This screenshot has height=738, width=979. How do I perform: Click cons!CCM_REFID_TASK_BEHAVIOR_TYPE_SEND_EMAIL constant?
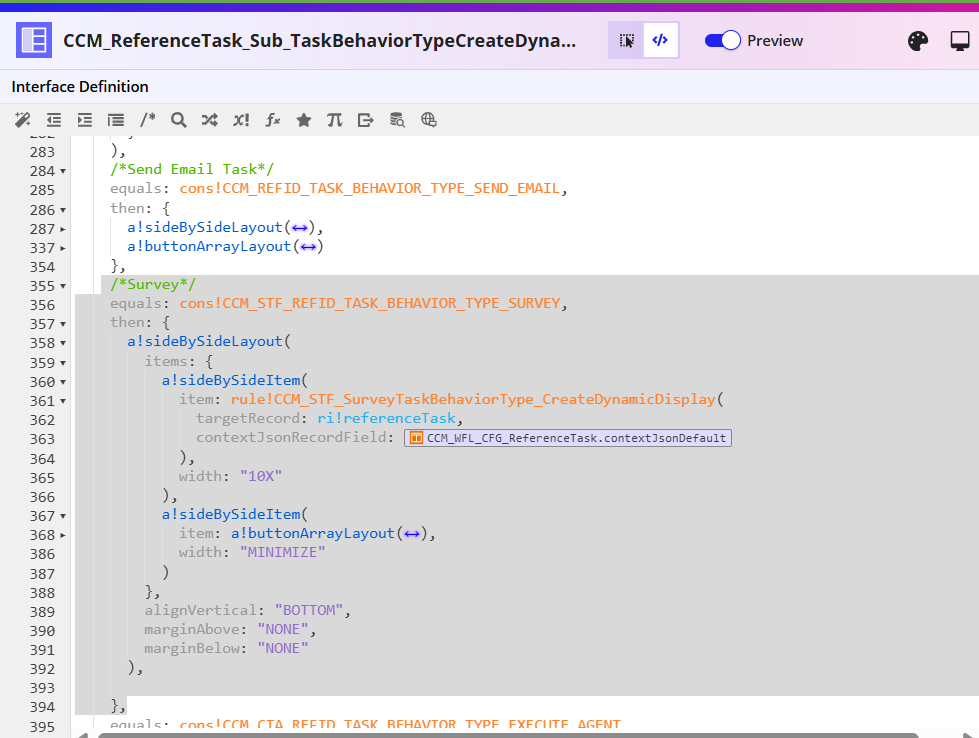(x=370, y=188)
